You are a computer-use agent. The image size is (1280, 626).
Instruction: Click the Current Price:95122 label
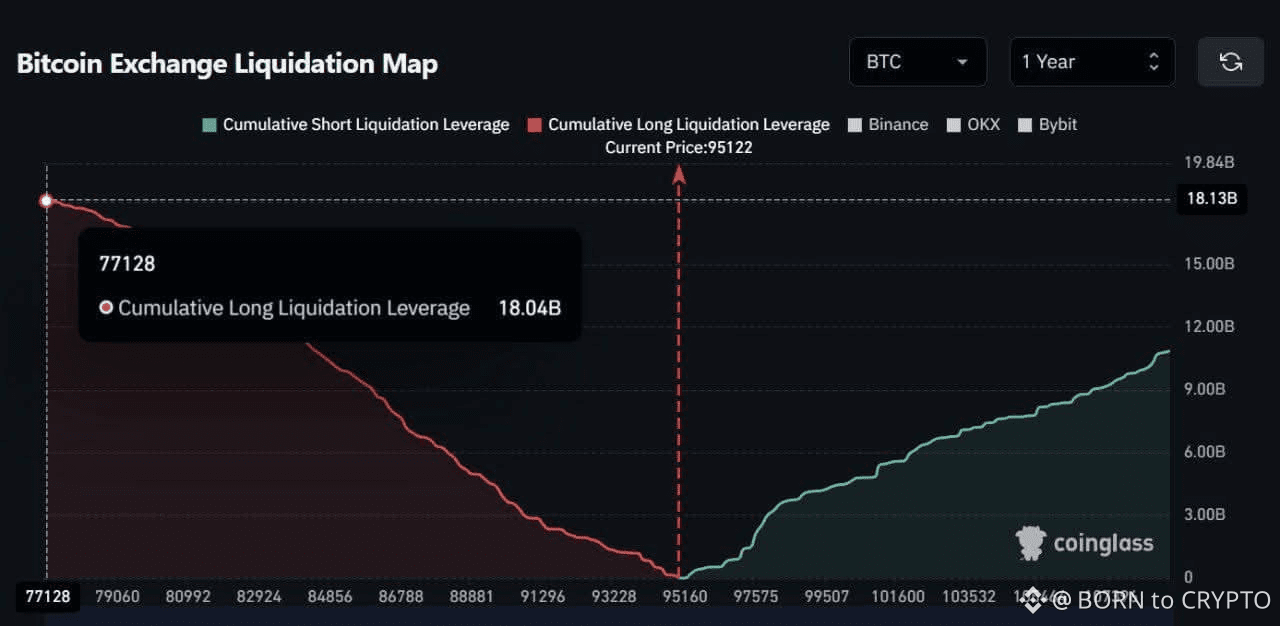pos(677,147)
